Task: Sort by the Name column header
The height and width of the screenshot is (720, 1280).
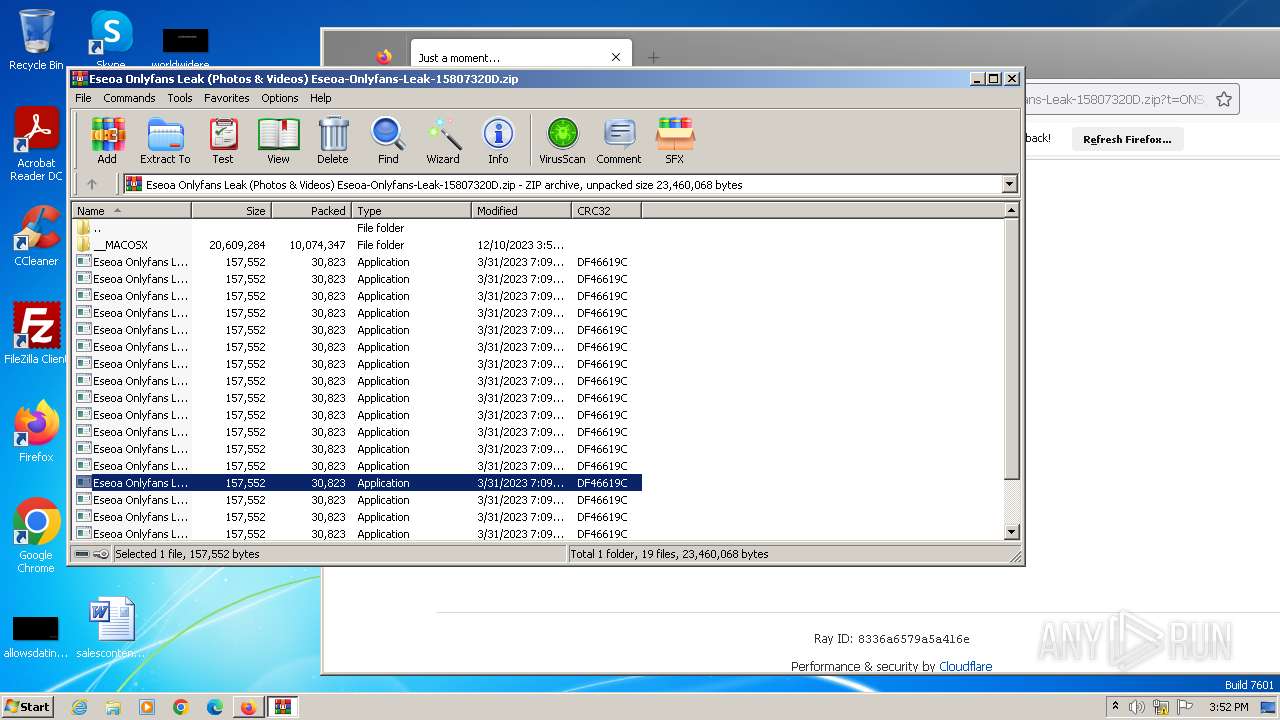Action: 131,210
